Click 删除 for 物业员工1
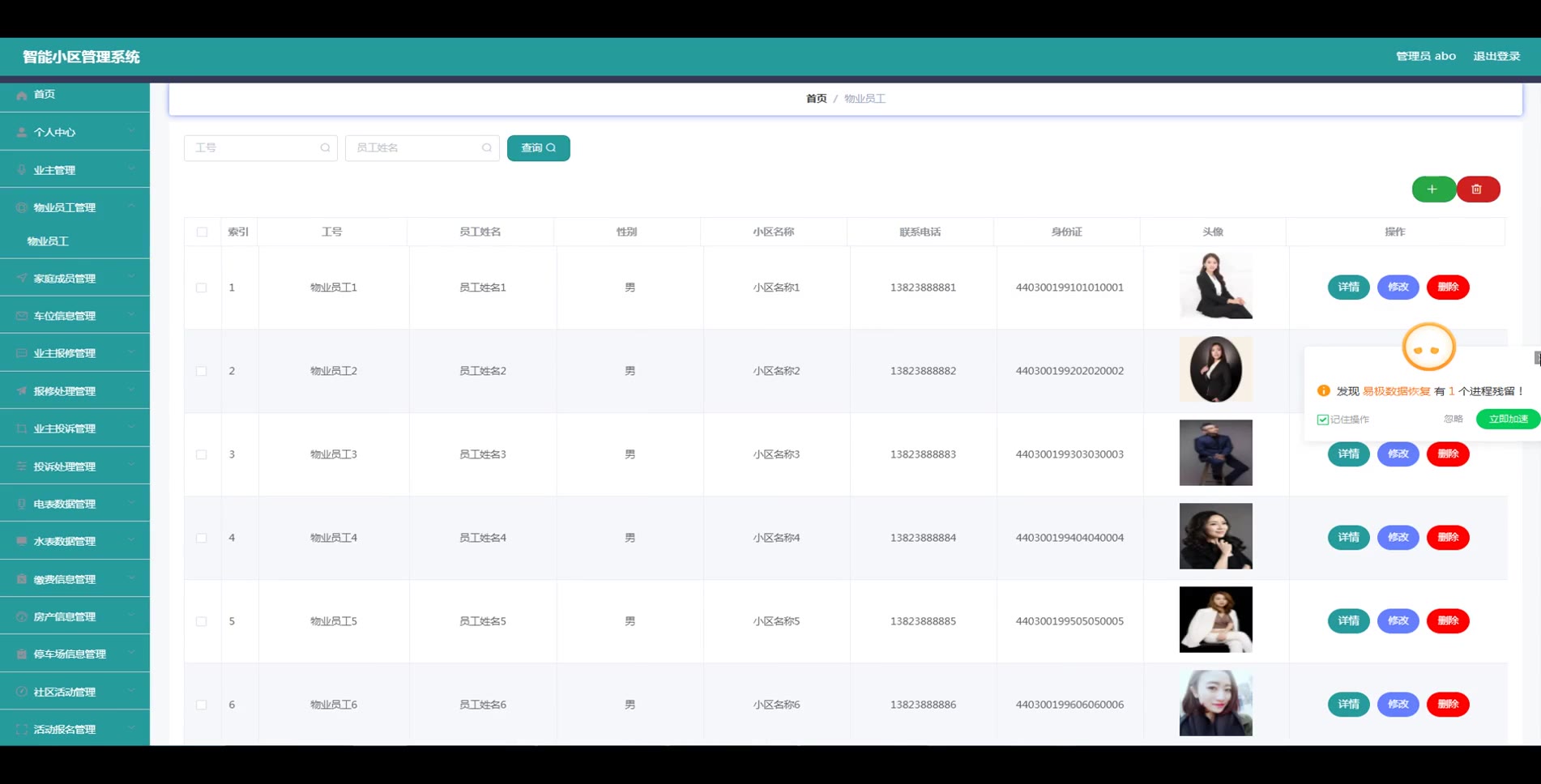The height and width of the screenshot is (784, 1541). point(1447,287)
